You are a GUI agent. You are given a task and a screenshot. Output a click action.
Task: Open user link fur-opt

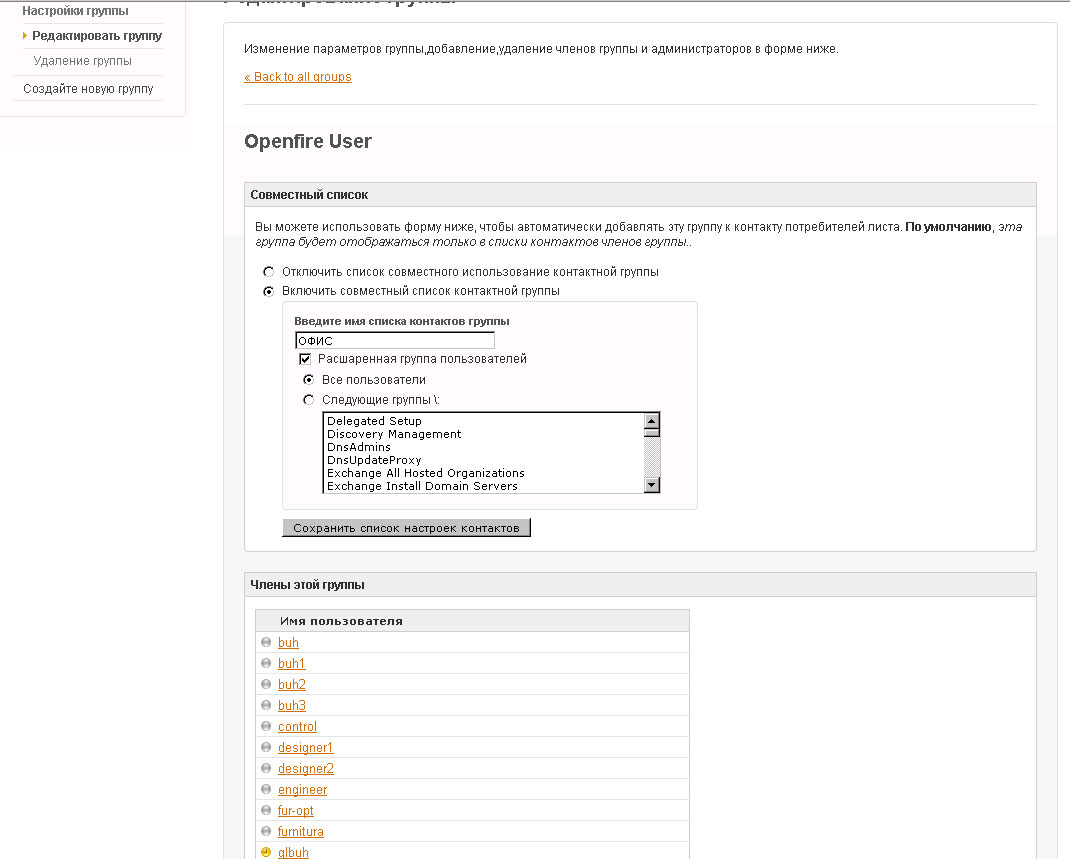point(295,811)
